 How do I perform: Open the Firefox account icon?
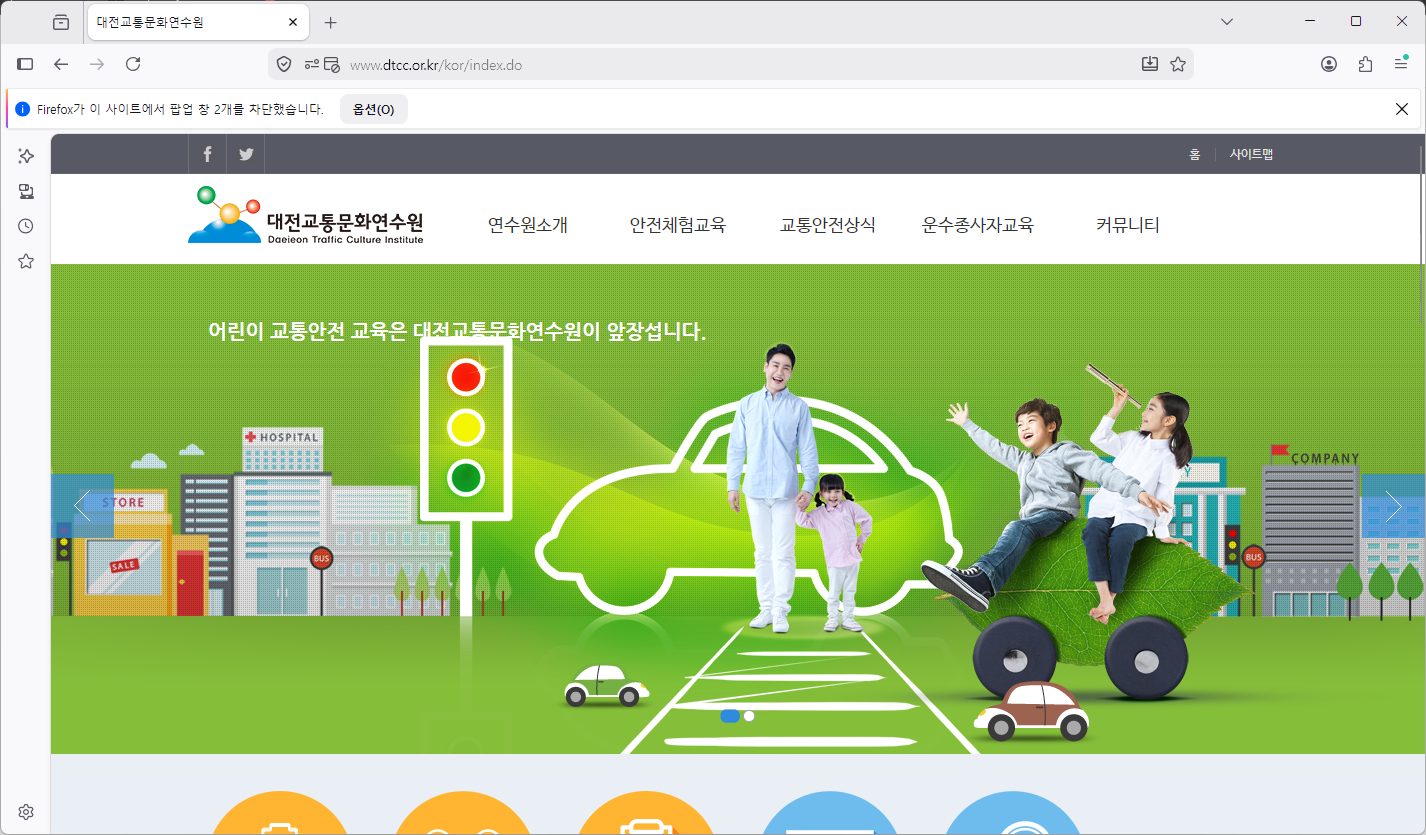tap(1329, 64)
